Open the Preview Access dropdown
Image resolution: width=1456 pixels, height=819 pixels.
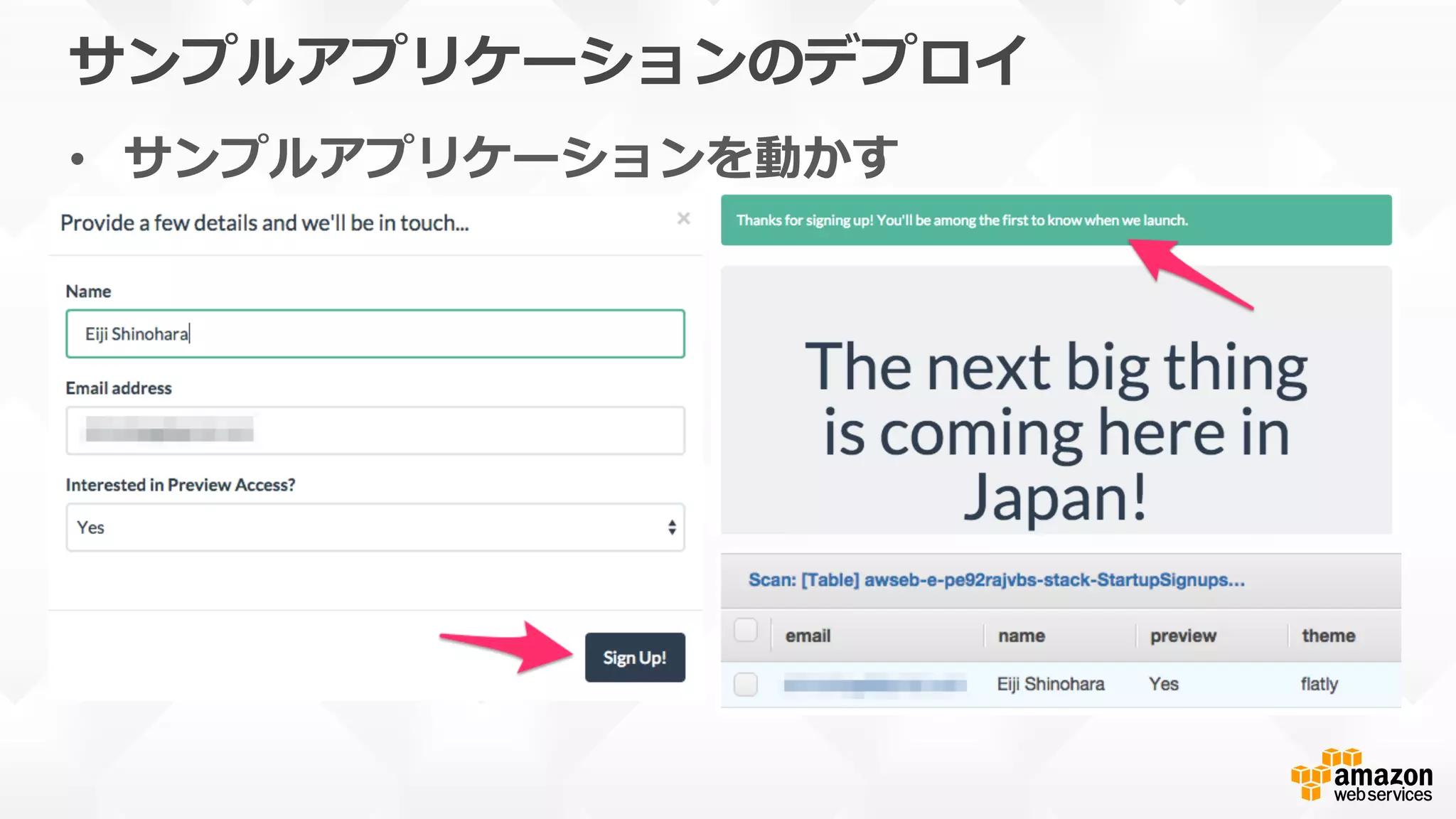point(375,528)
